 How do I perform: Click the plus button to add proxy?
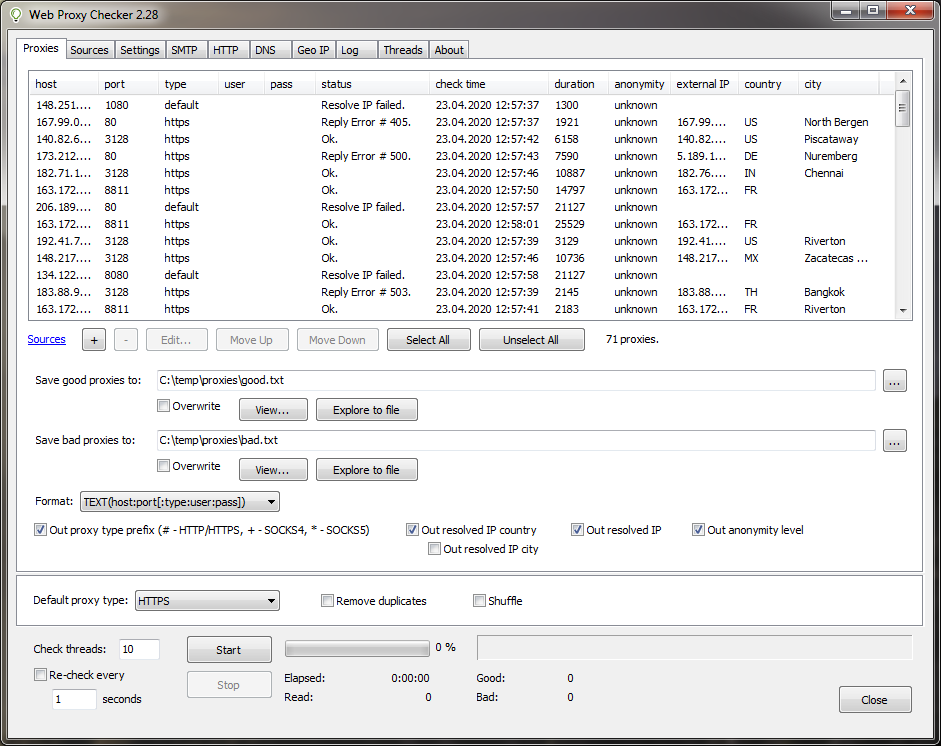click(94, 340)
